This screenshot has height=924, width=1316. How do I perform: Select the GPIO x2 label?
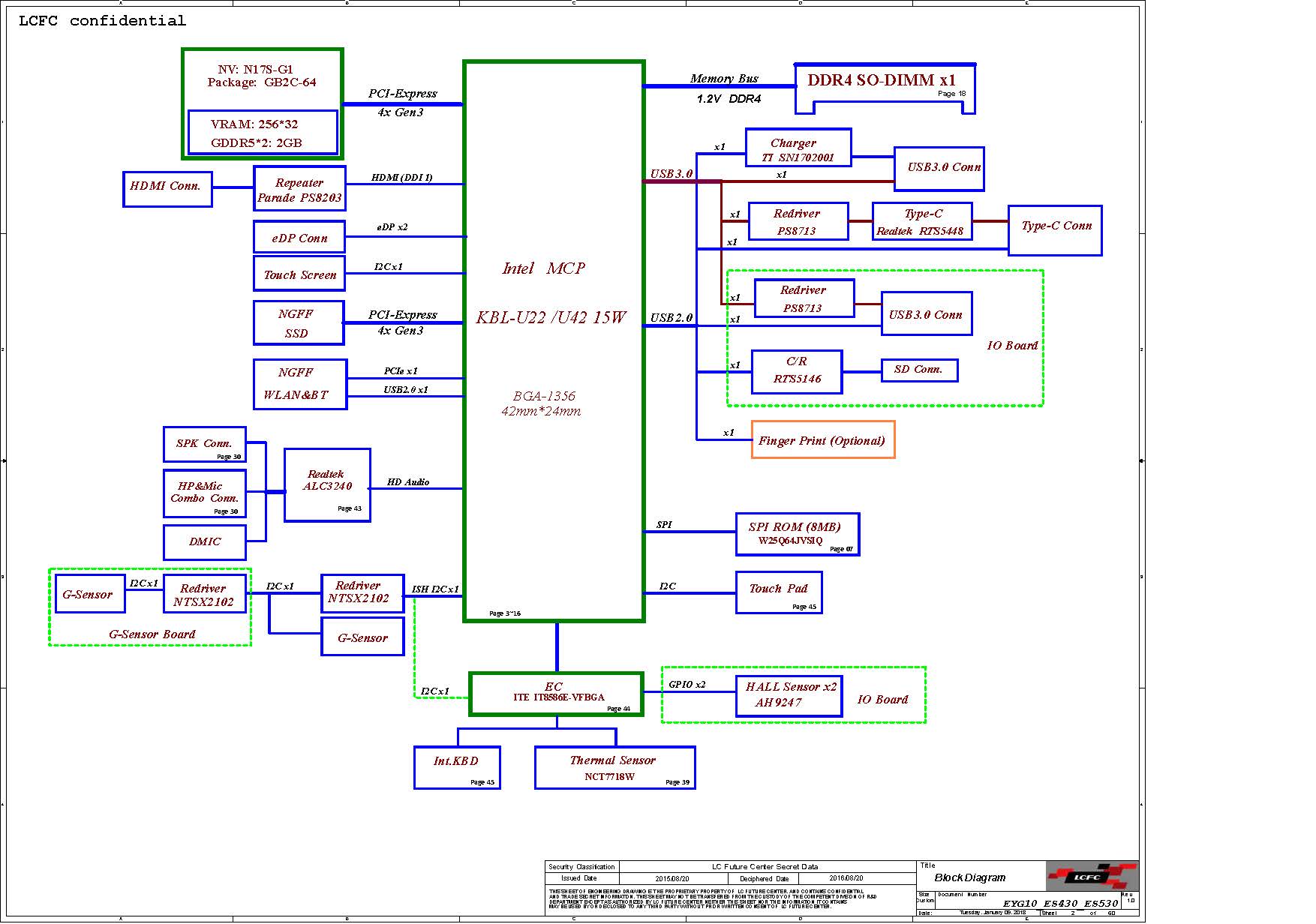(x=687, y=684)
